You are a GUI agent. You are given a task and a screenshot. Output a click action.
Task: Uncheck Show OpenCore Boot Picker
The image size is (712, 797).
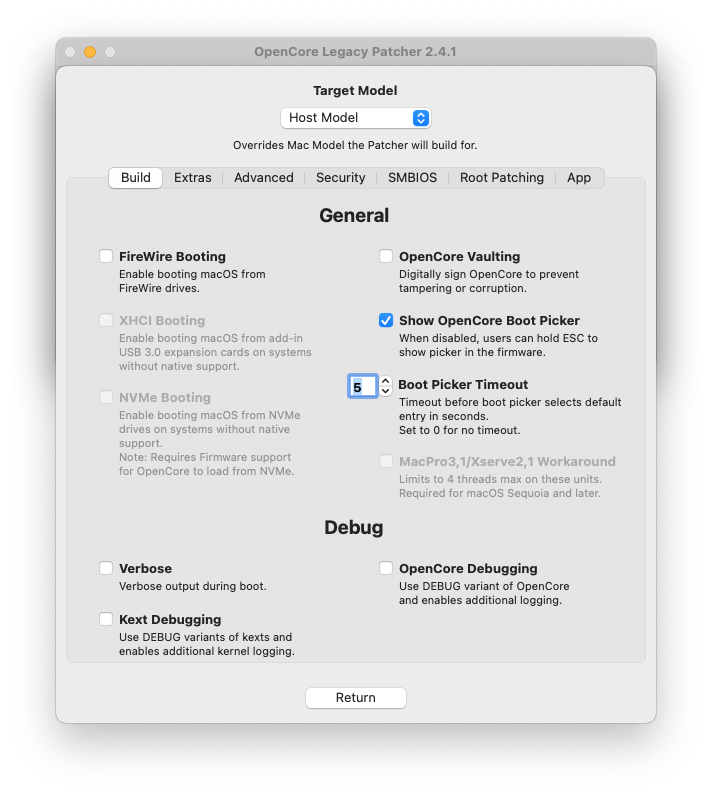[386, 321]
